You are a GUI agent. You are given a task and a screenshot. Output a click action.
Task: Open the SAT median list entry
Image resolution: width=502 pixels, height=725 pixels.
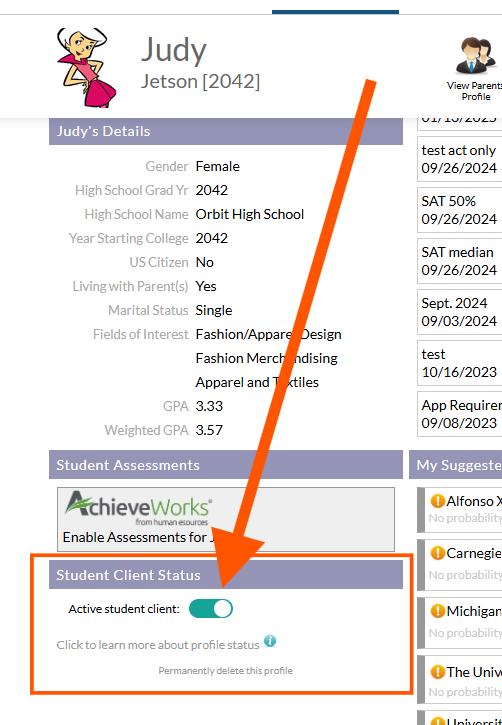pos(459,261)
